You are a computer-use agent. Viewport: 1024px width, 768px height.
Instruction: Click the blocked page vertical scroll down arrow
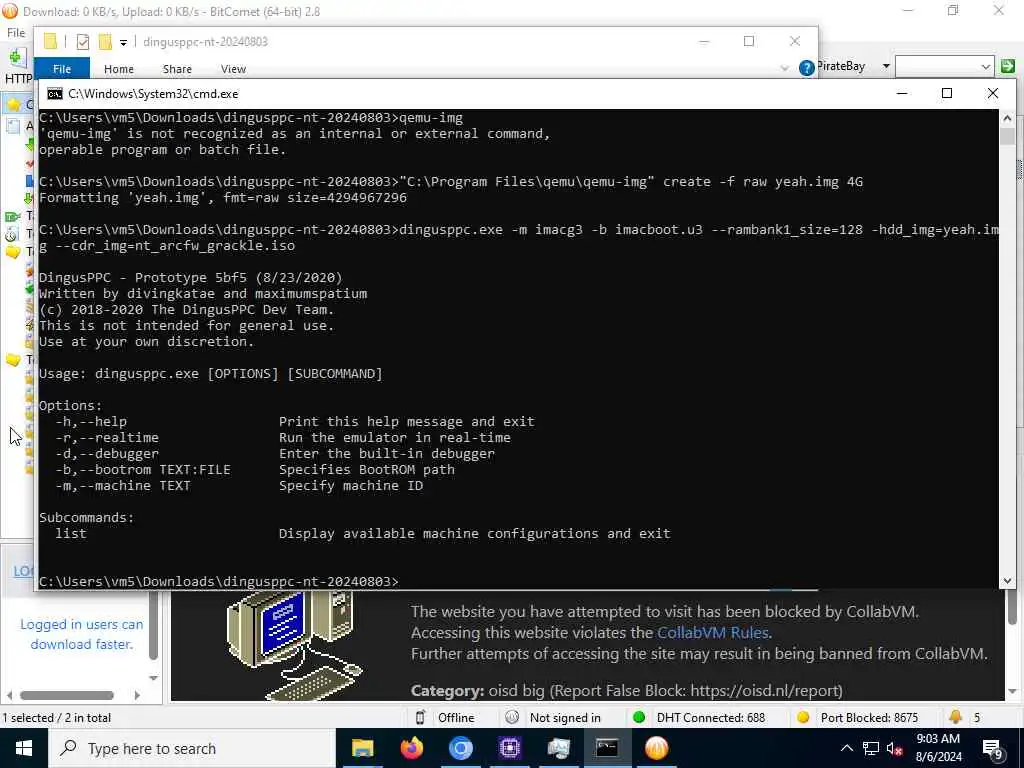[x=1012, y=691]
